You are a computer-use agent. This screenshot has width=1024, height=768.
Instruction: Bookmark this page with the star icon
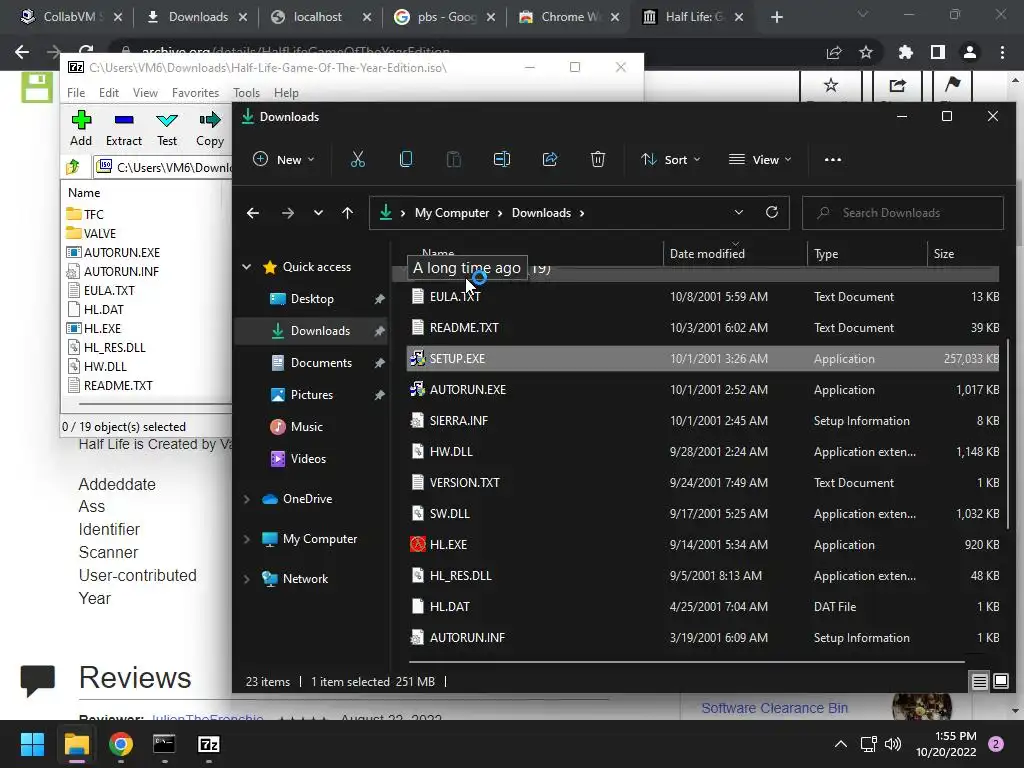coord(866,52)
